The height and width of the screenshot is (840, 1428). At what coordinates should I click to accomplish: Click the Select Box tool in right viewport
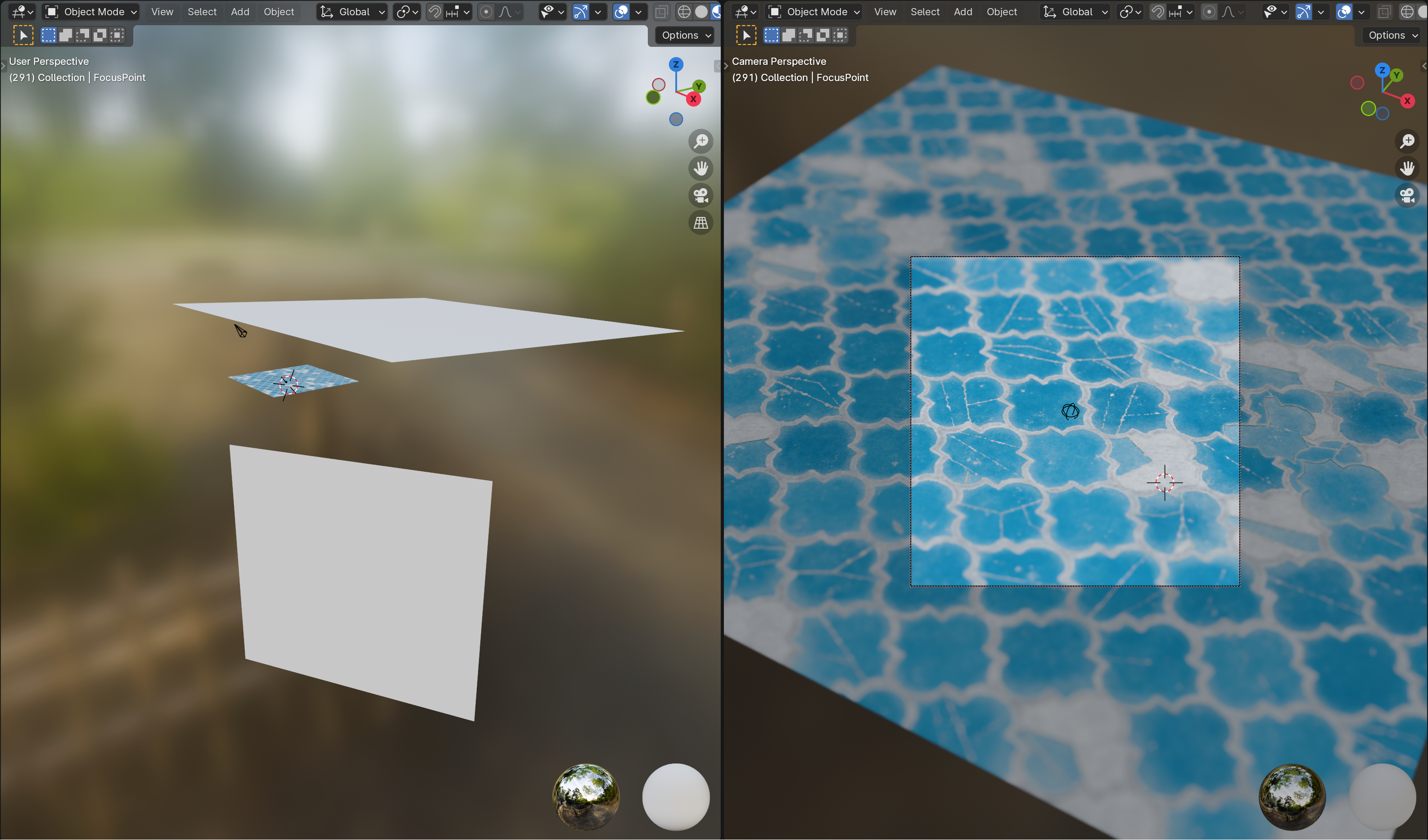click(x=746, y=35)
